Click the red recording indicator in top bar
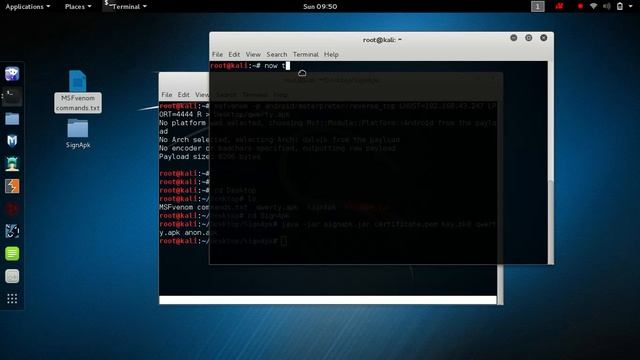 580,7
